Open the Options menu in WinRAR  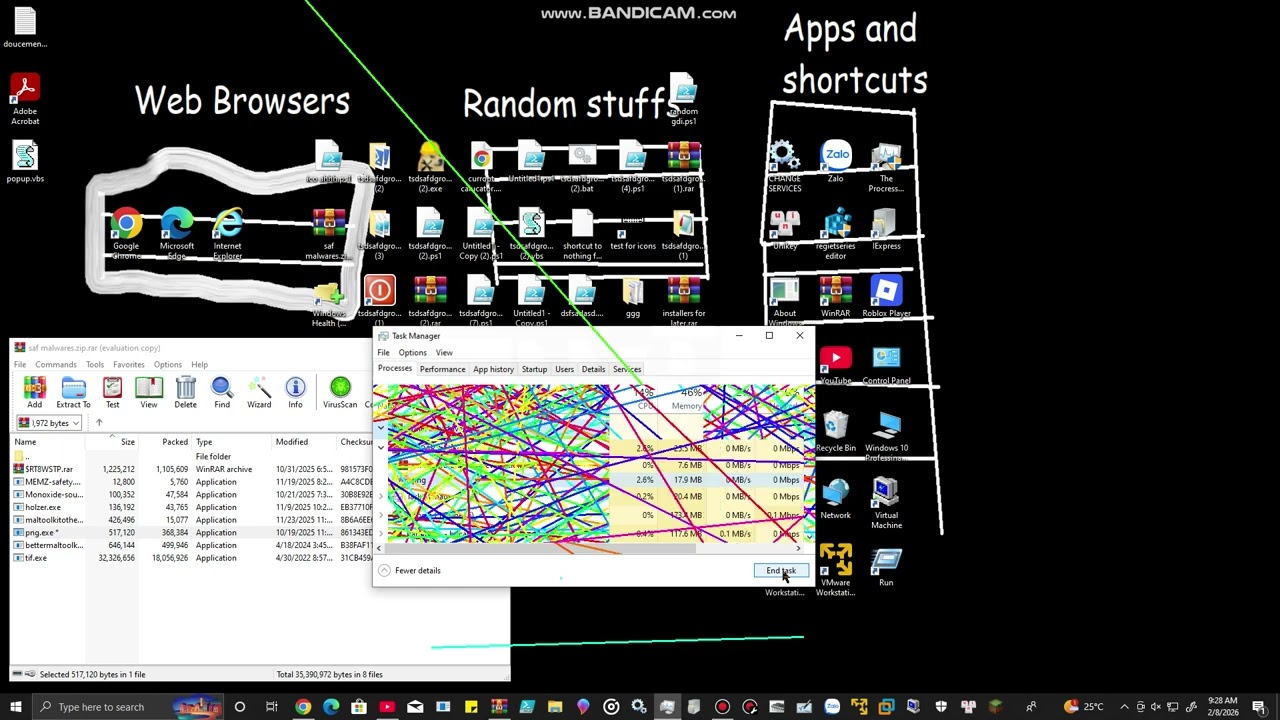coord(168,364)
